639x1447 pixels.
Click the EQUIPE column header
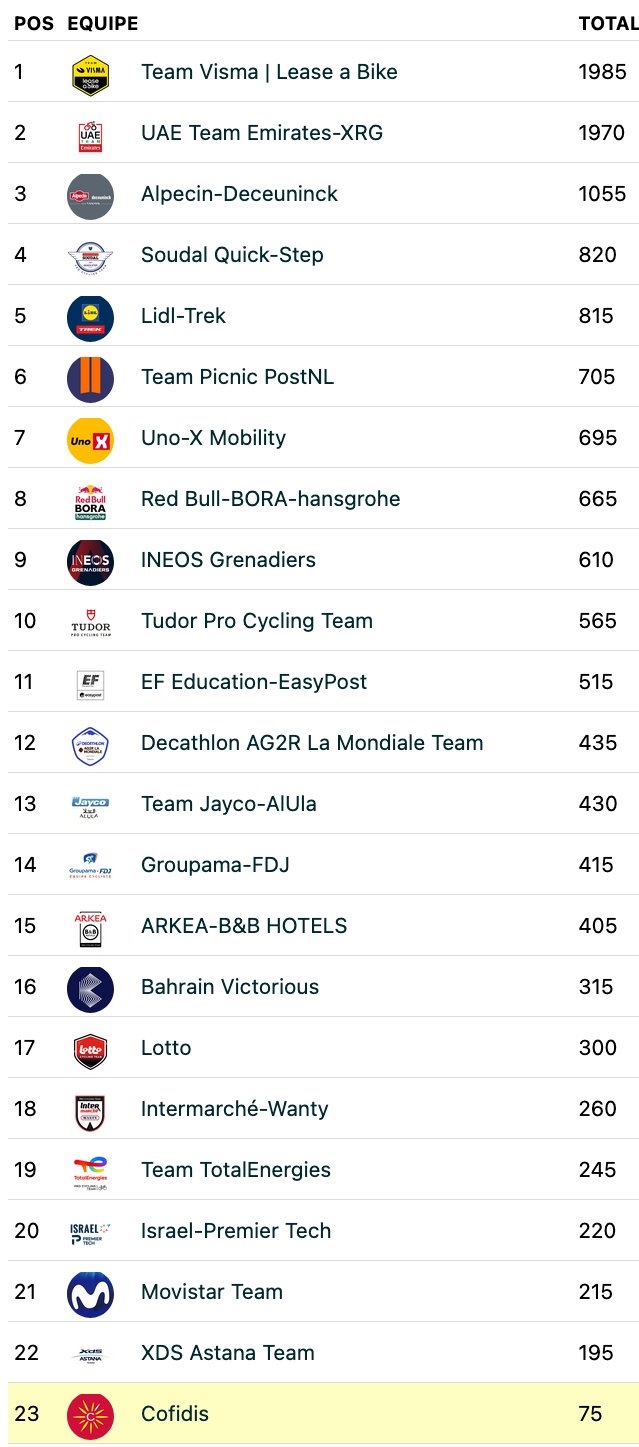click(102, 23)
